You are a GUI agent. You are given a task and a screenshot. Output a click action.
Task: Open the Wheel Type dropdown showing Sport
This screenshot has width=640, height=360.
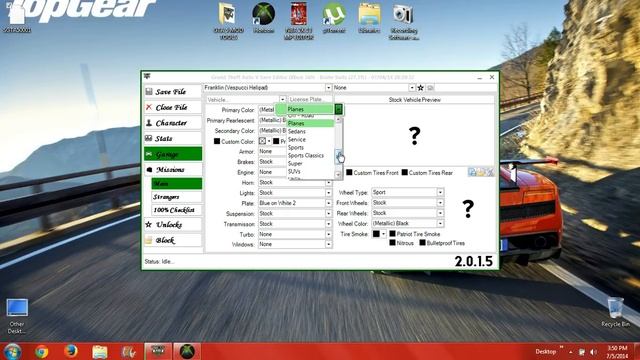pos(440,192)
